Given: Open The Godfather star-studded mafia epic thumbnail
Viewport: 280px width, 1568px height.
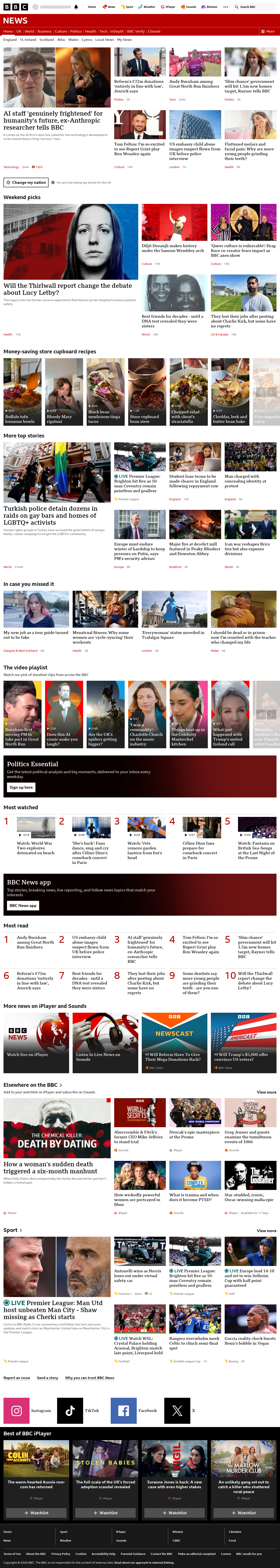Looking at the screenshot, I should [x=250, y=1175].
